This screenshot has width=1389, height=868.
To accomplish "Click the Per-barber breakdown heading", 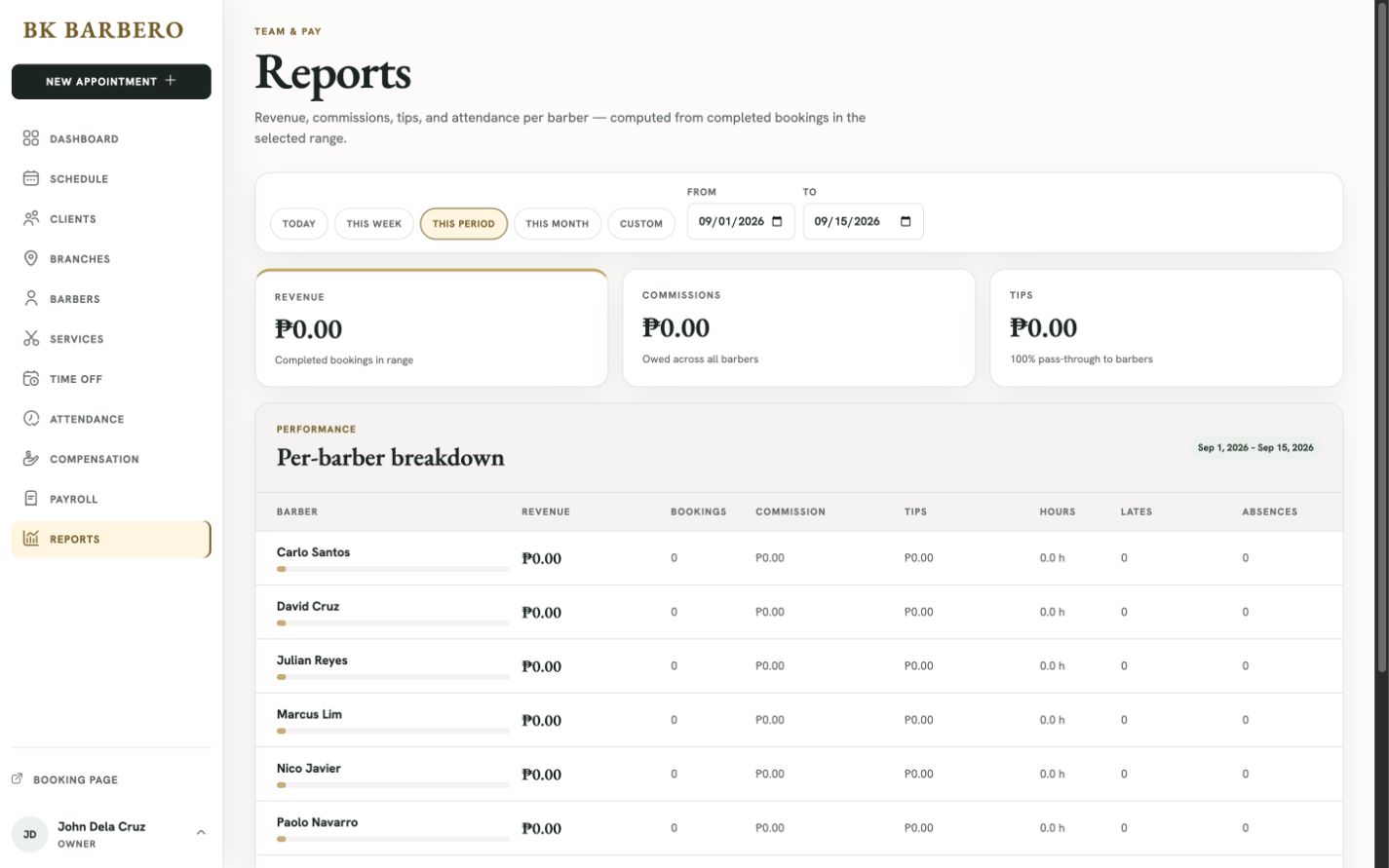I will pyautogui.click(x=391, y=457).
